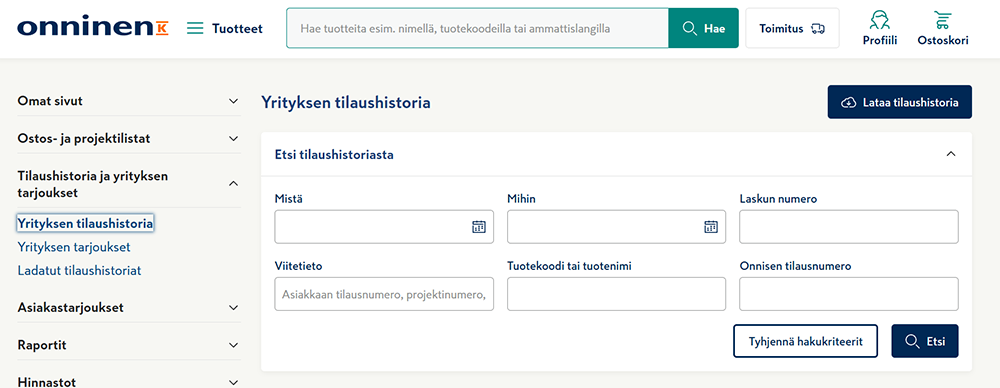Download order history with Lataa tilaushistoria

tap(899, 102)
